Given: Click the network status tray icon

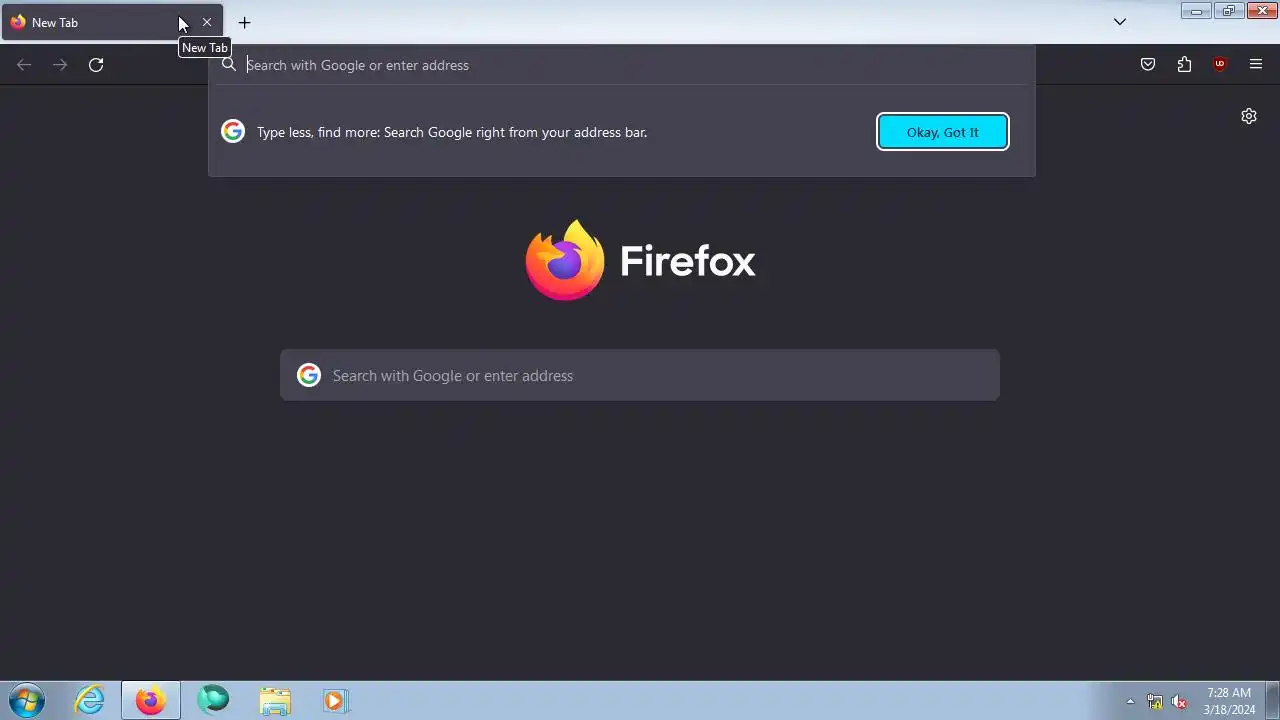Looking at the screenshot, I should coord(1155,701).
